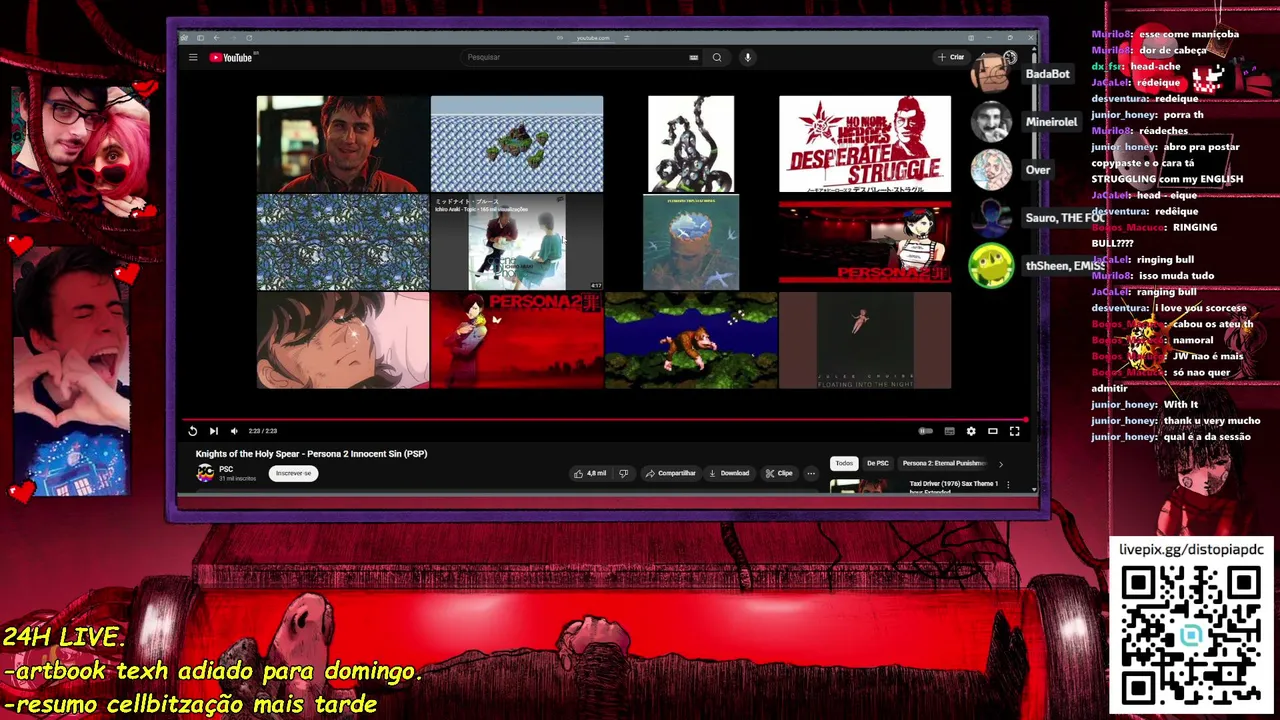Open the Persona 2 theater endscreen video
The width and height of the screenshot is (1280, 720).
click(x=865, y=242)
